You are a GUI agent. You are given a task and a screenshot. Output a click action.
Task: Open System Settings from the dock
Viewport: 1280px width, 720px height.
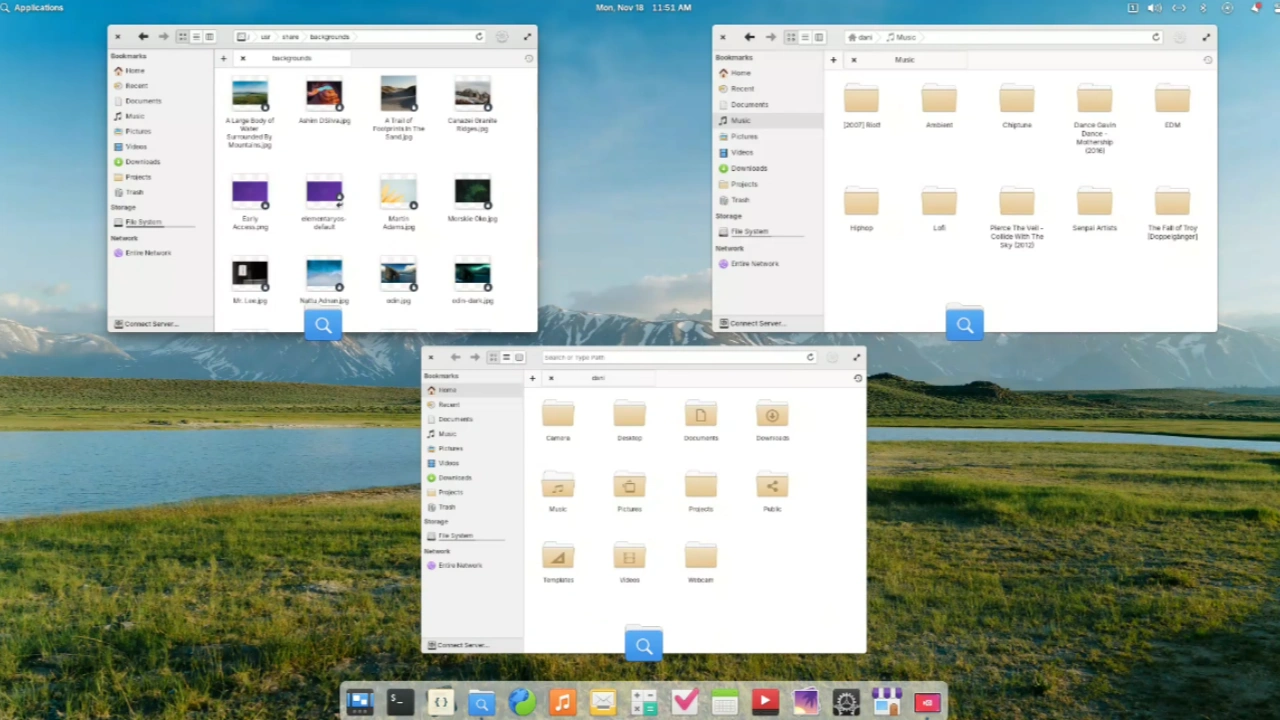click(x=846, y=702)
